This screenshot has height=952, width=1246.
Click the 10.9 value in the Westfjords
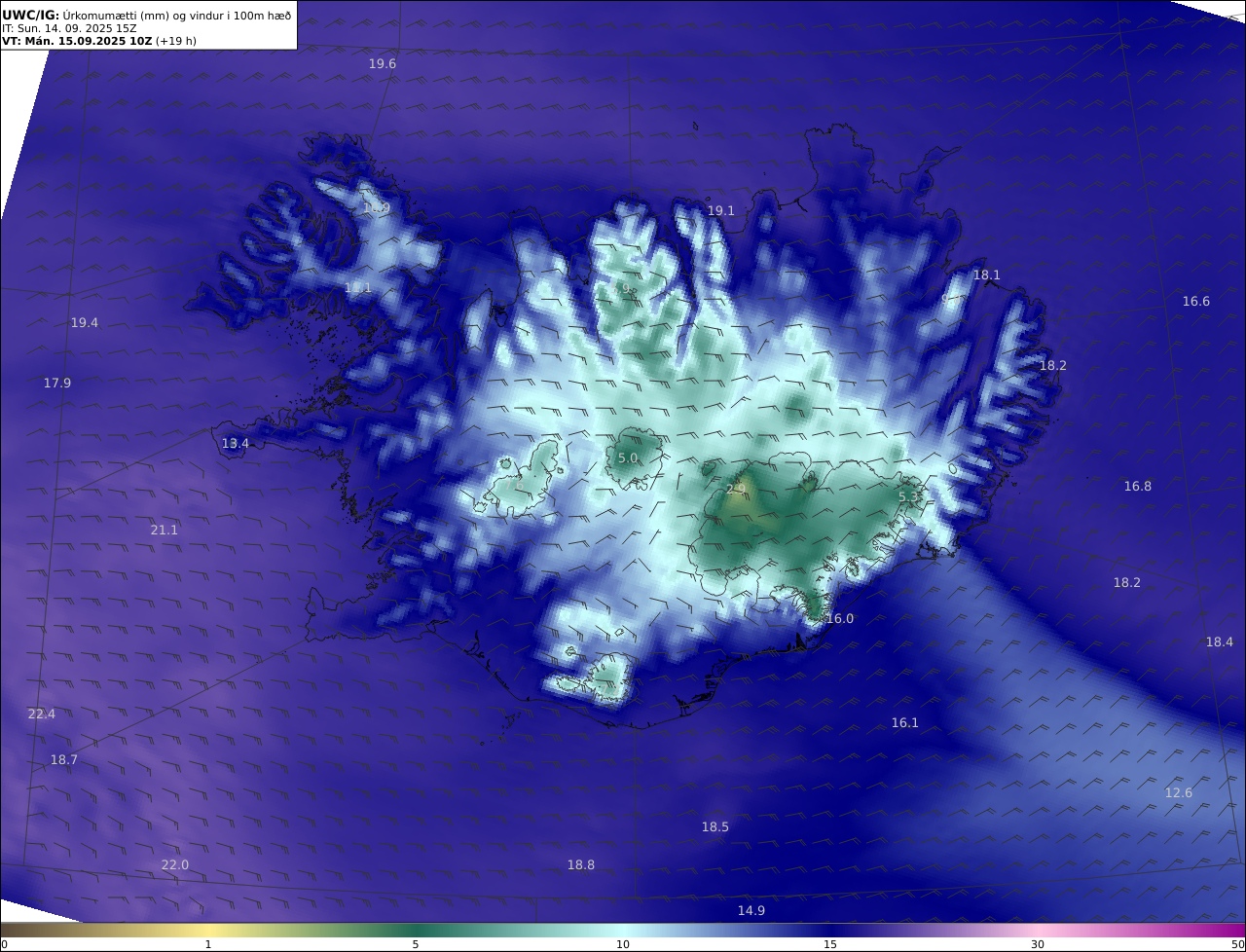[377, 208]
